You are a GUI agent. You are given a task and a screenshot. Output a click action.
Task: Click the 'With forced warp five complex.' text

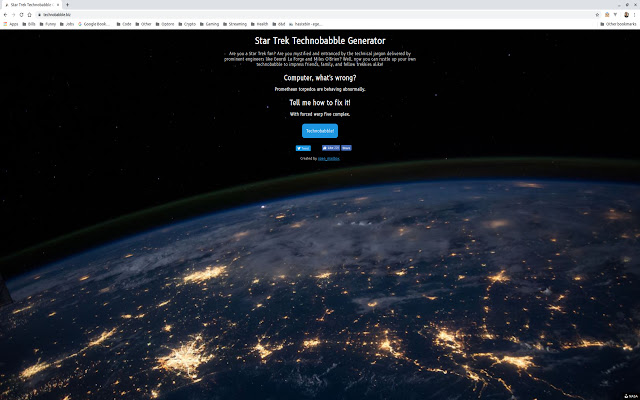tap(320, 114)
